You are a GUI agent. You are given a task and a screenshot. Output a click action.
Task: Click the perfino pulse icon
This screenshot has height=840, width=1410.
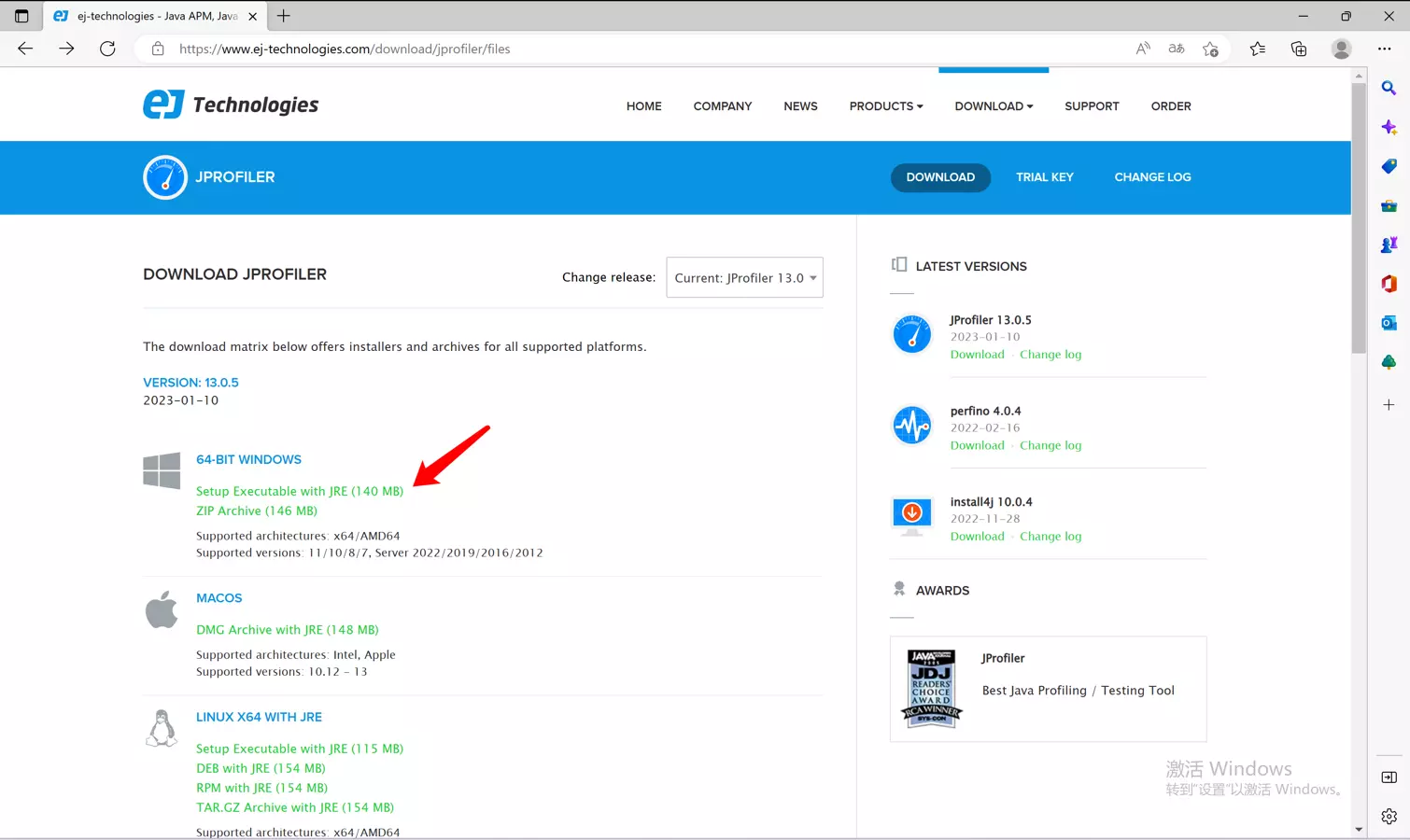click(x=911, y=426)
